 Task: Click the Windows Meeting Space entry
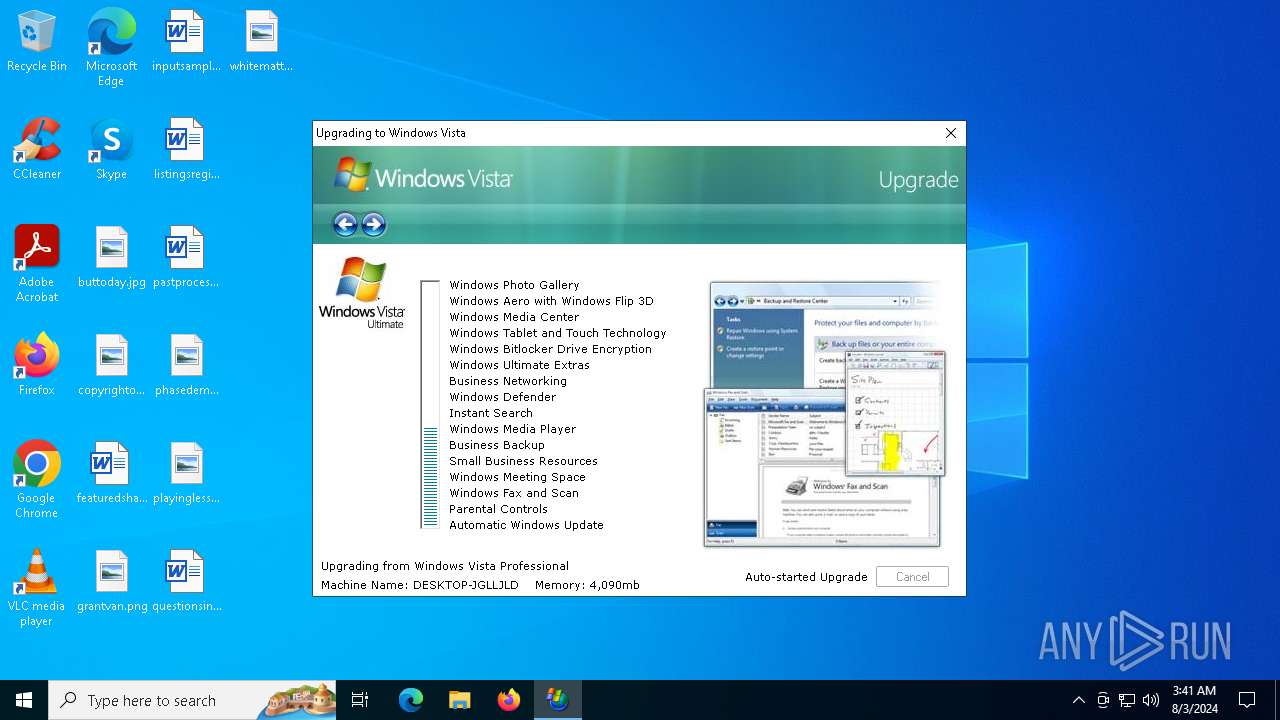pos(517,477)
